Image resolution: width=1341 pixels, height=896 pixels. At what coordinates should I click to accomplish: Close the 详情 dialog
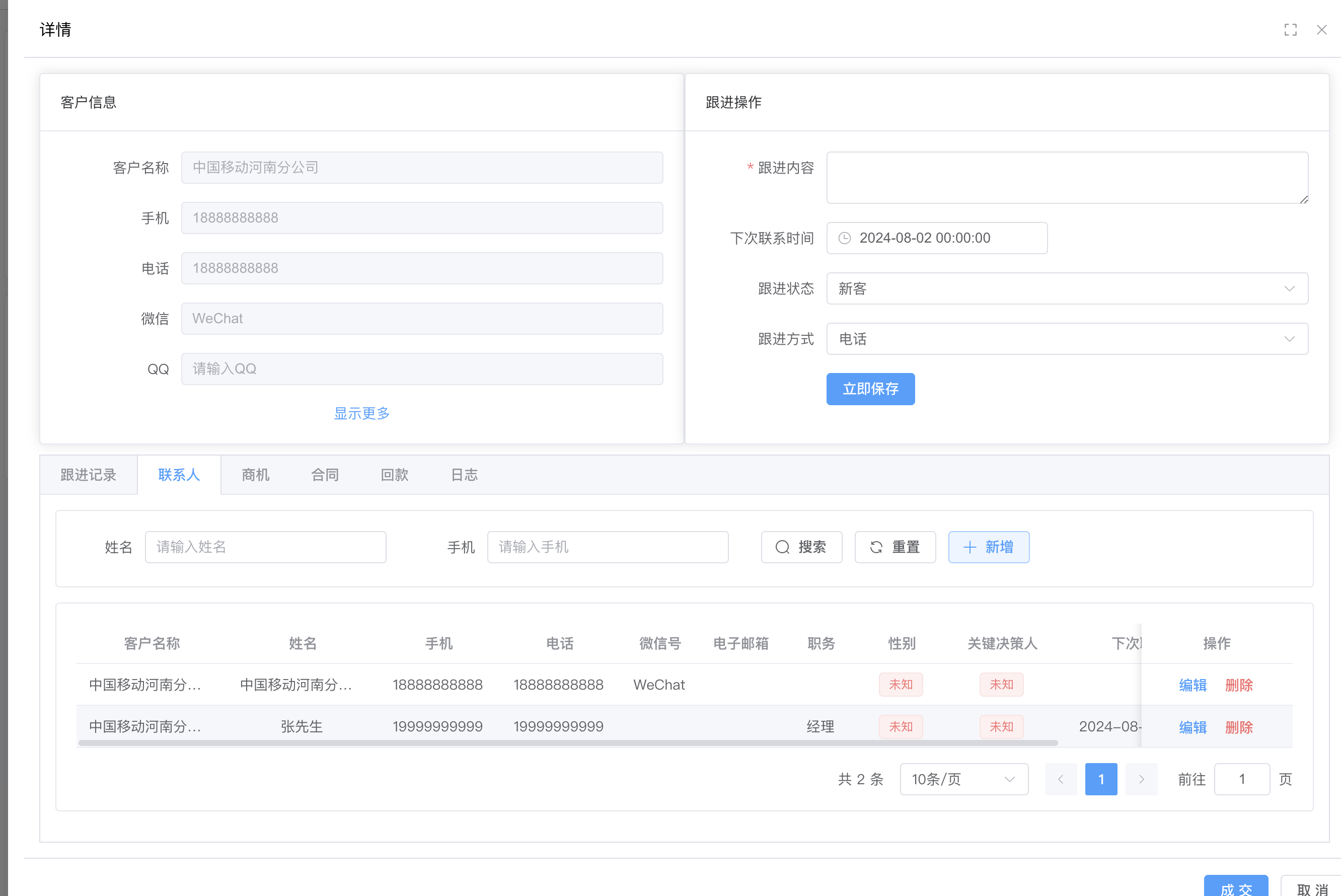click(1321, 30)
